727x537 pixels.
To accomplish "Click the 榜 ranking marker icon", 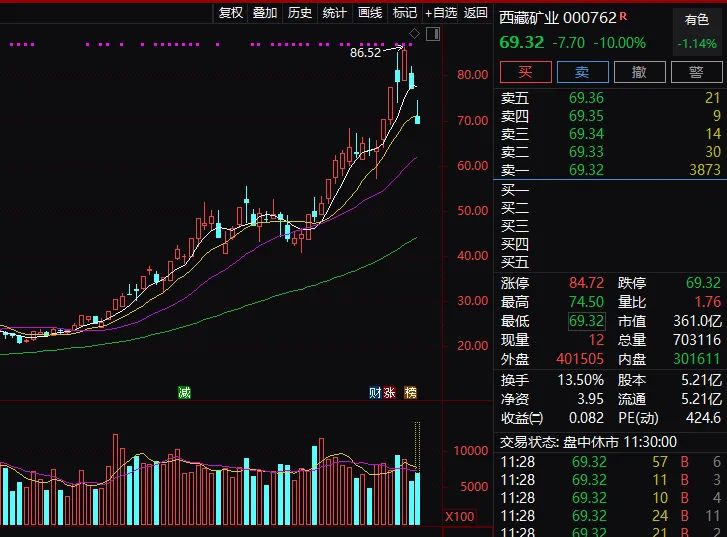I will (x=410, y=393).
